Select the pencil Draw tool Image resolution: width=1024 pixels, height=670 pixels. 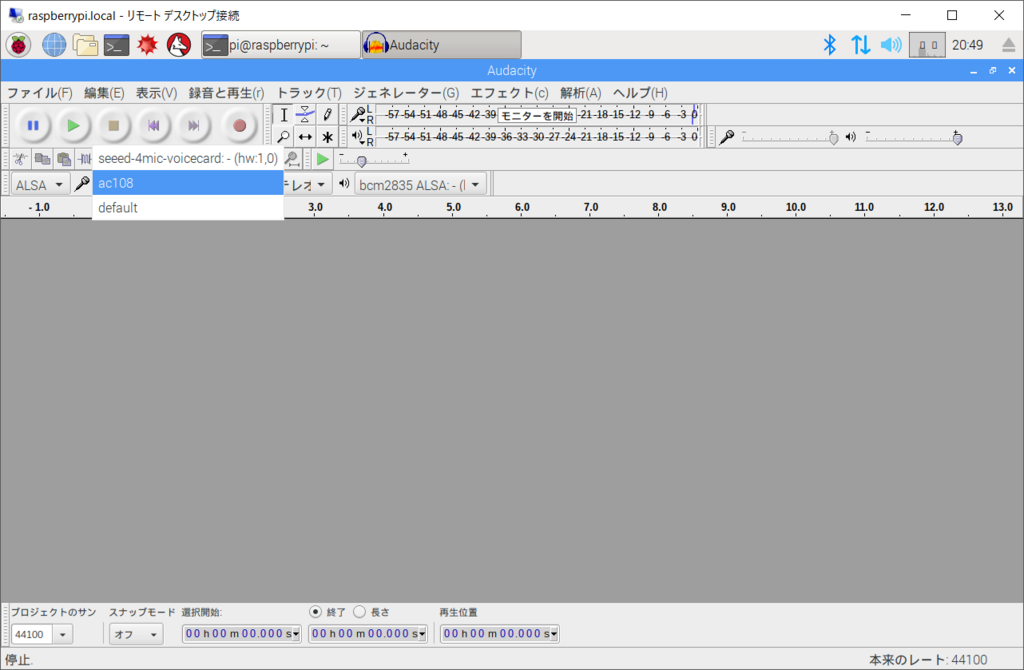coord(327,115)
